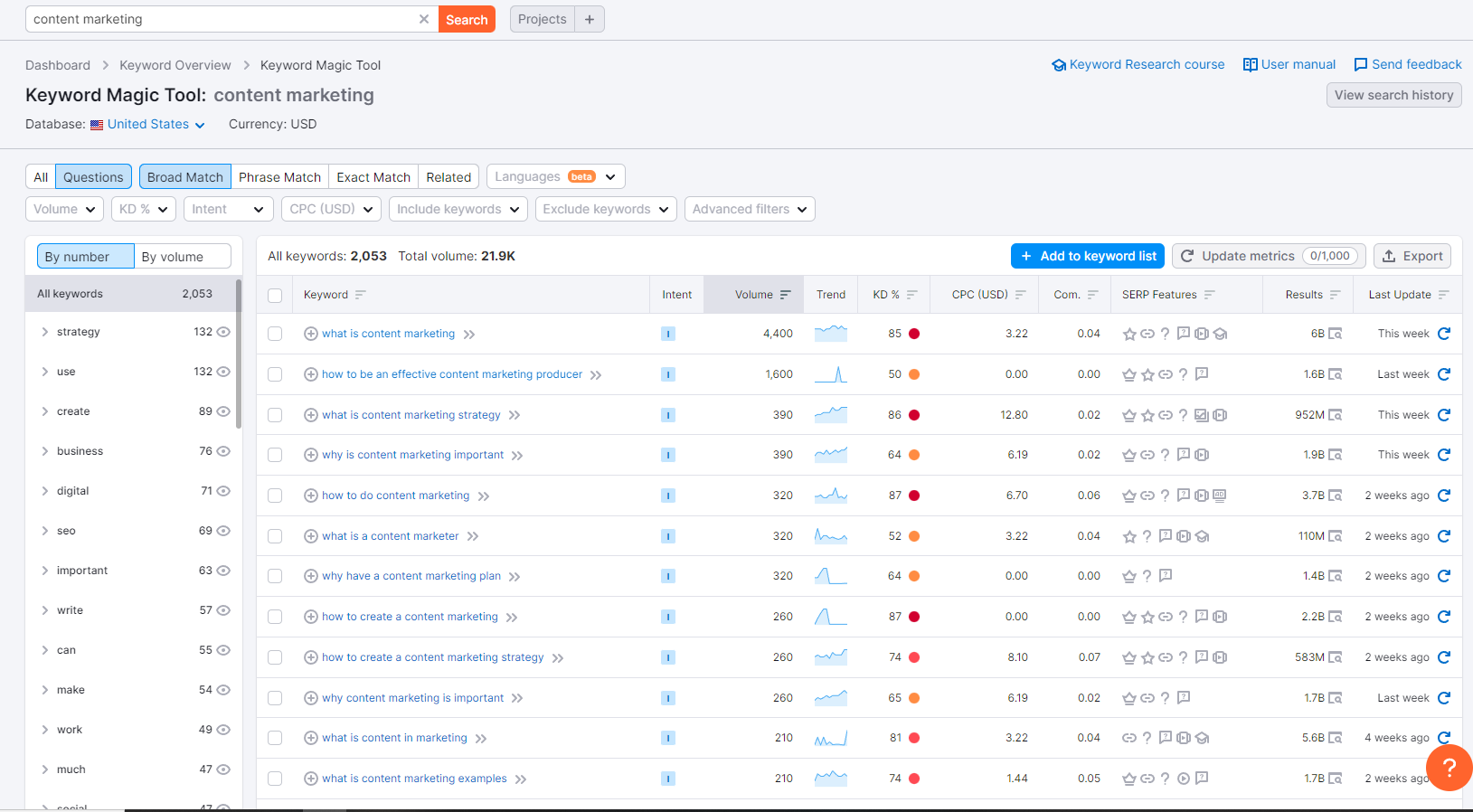
Task: Click the orange Search button
Action: [x=467, y=19]
